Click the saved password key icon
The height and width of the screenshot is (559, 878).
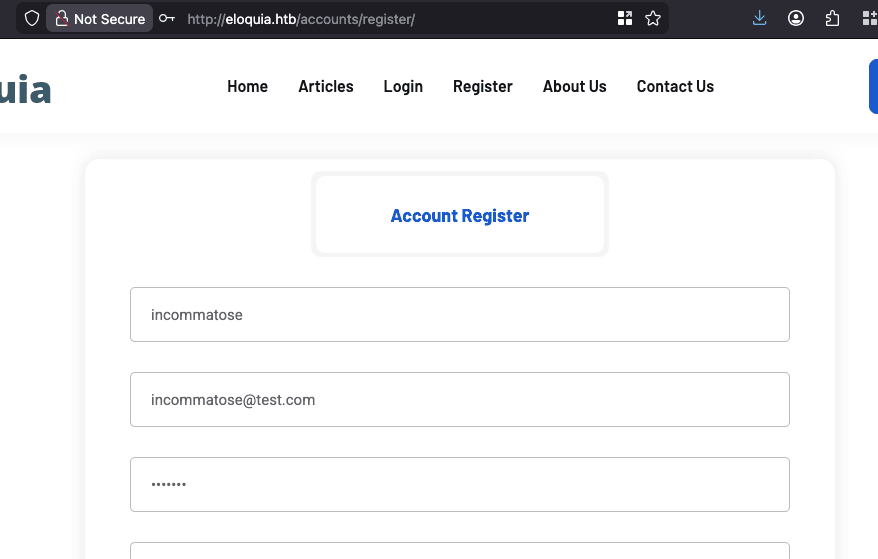pos(166,18)
